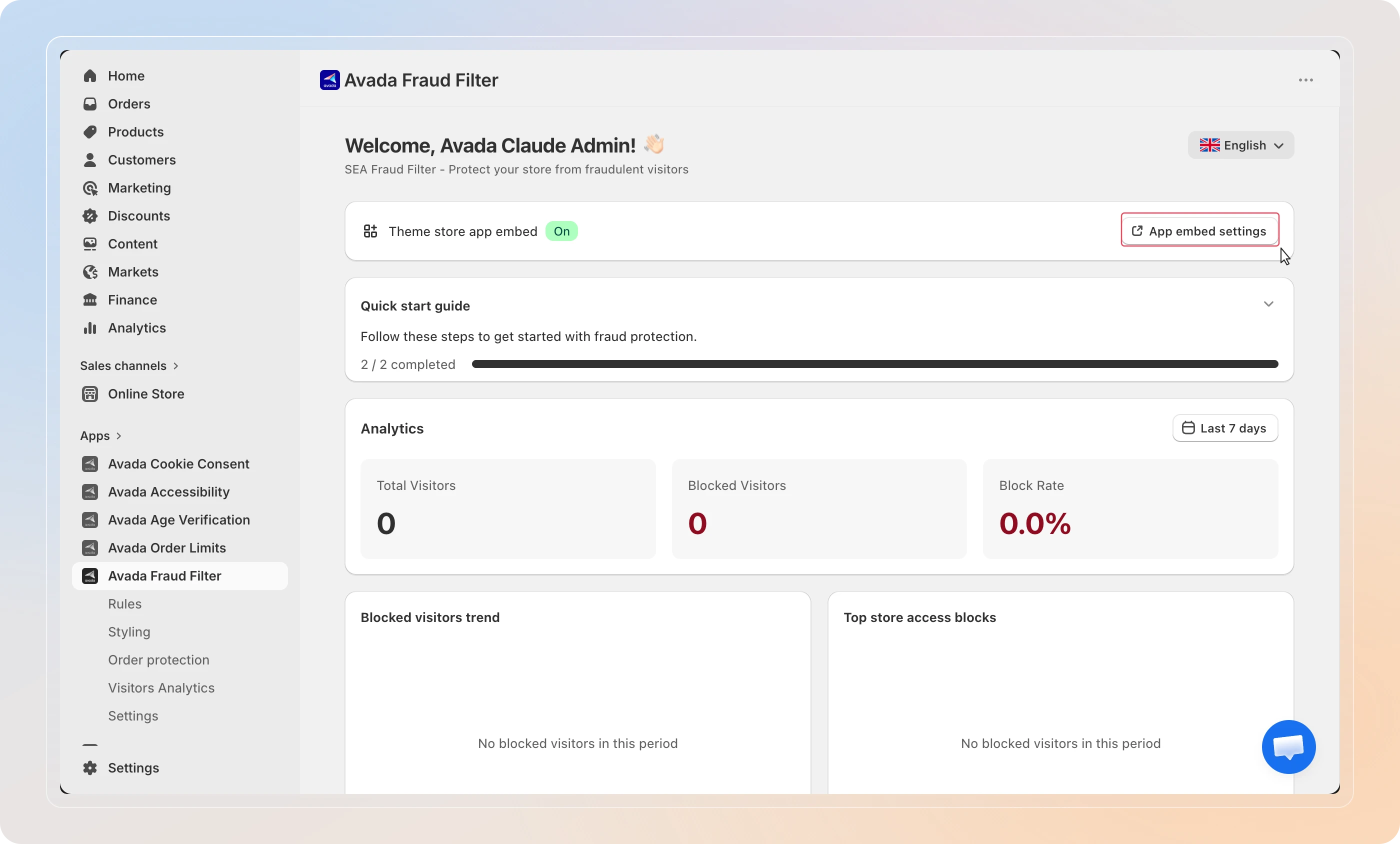Open the Last 7 days date range picker
The width and height of the screenshot is (1400, 844).
pos(1225,428)
